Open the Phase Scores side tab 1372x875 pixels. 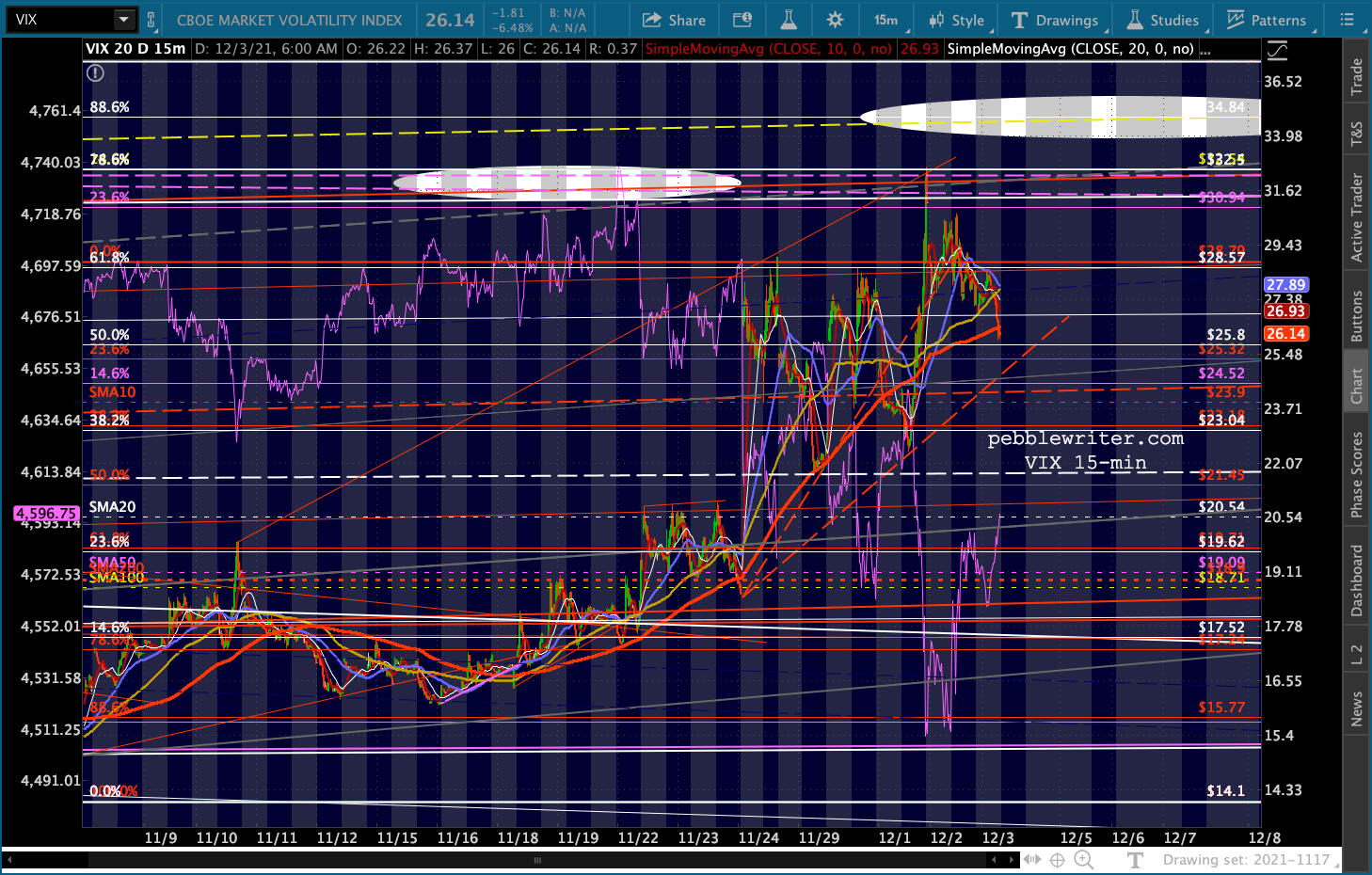coord(1356,474)
